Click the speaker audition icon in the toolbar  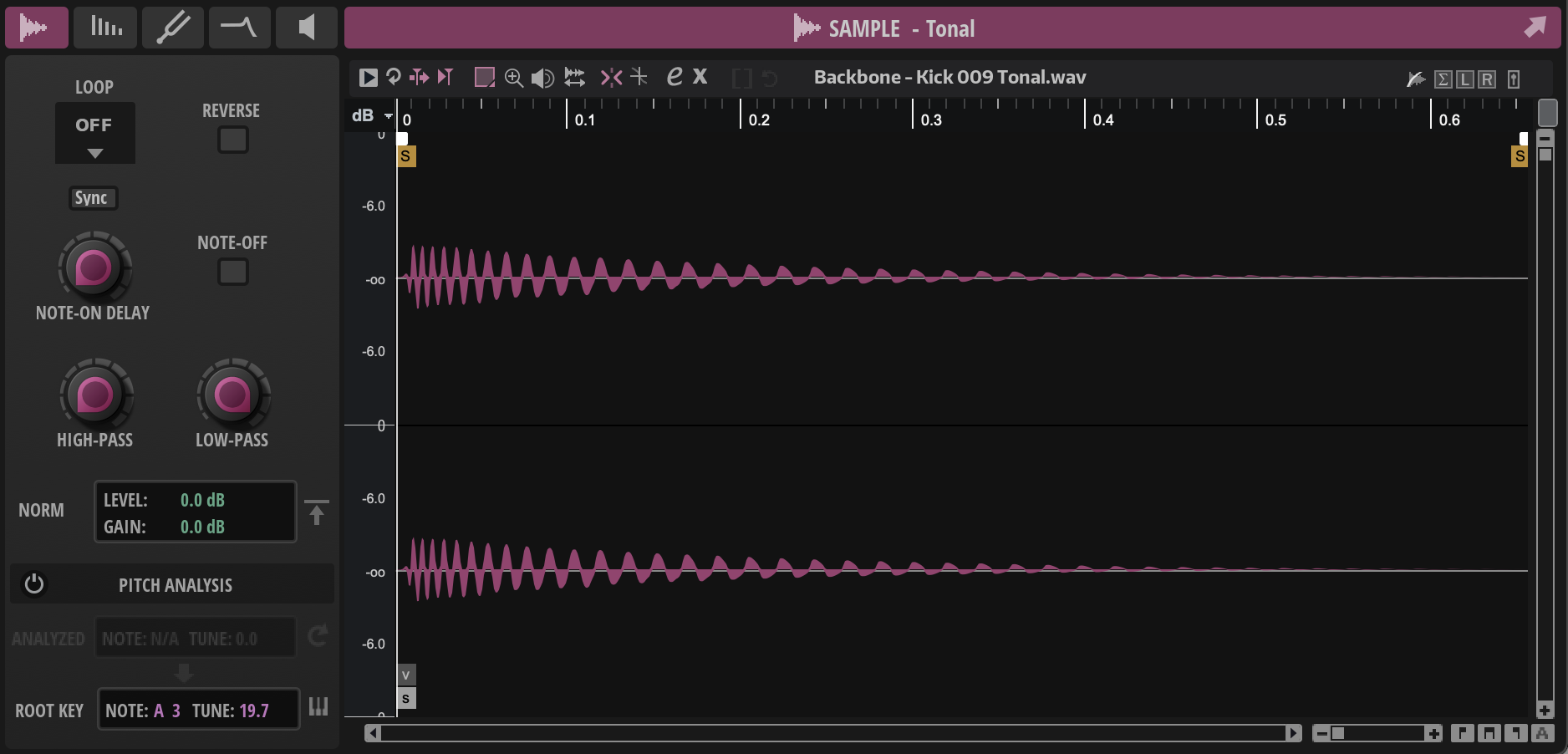click(x=543, y=77)
